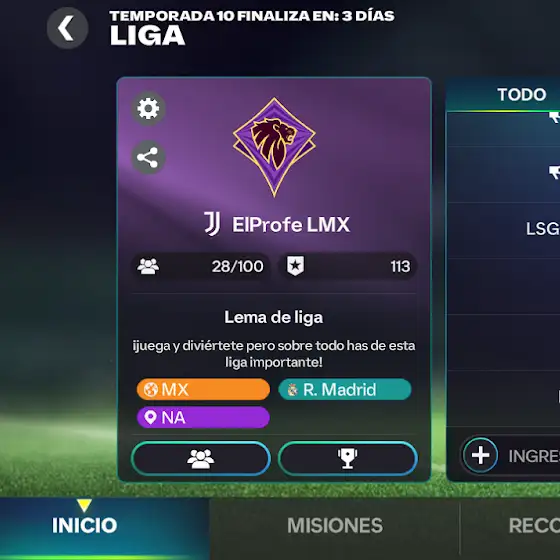
Task: Tap the lion league crest emblem
Action: [x=274, y=147]
